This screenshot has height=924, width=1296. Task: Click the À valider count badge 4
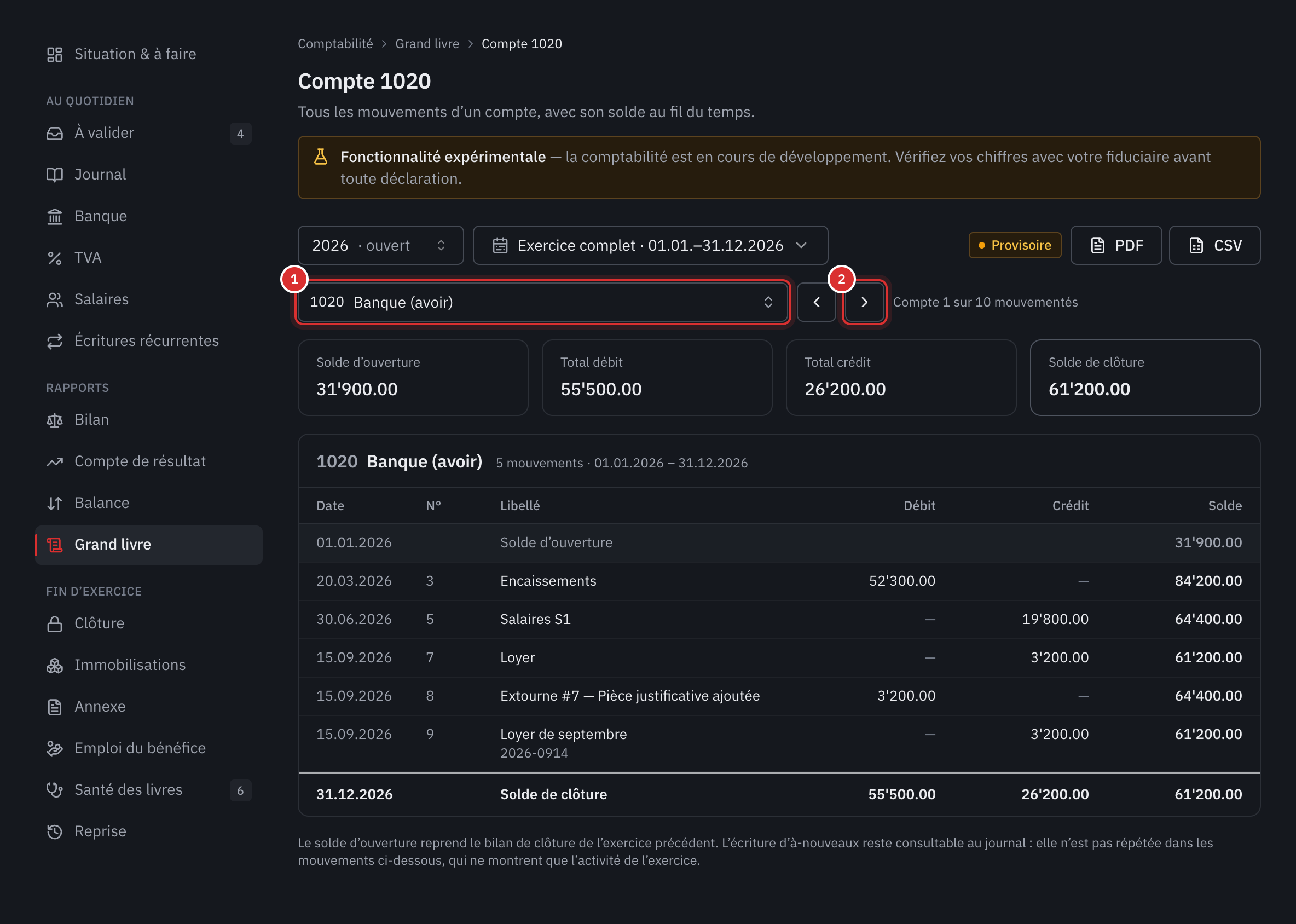click(x=240, y=134)
